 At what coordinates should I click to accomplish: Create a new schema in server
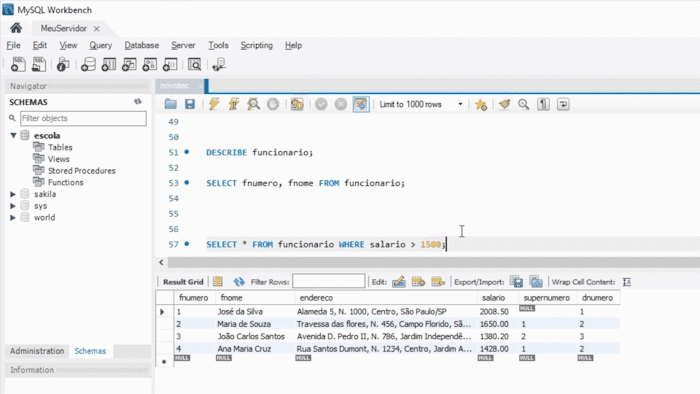click(x=88, y=65)
